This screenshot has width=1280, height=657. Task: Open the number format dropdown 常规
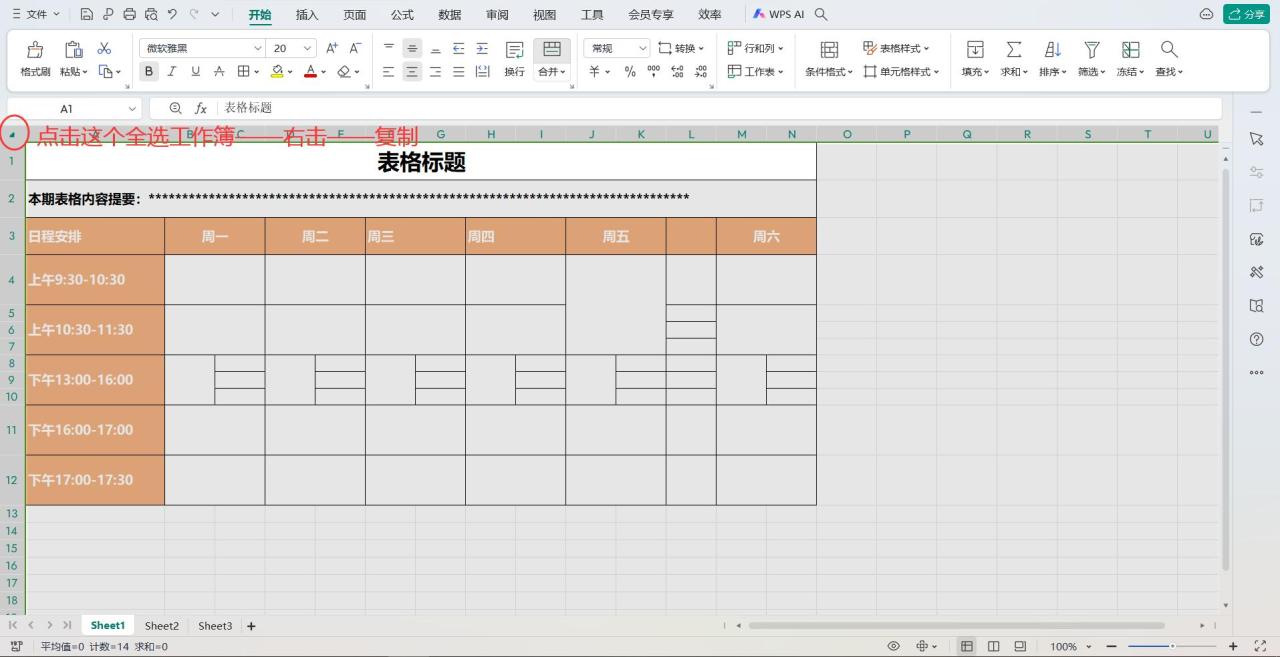pos(643,48)
